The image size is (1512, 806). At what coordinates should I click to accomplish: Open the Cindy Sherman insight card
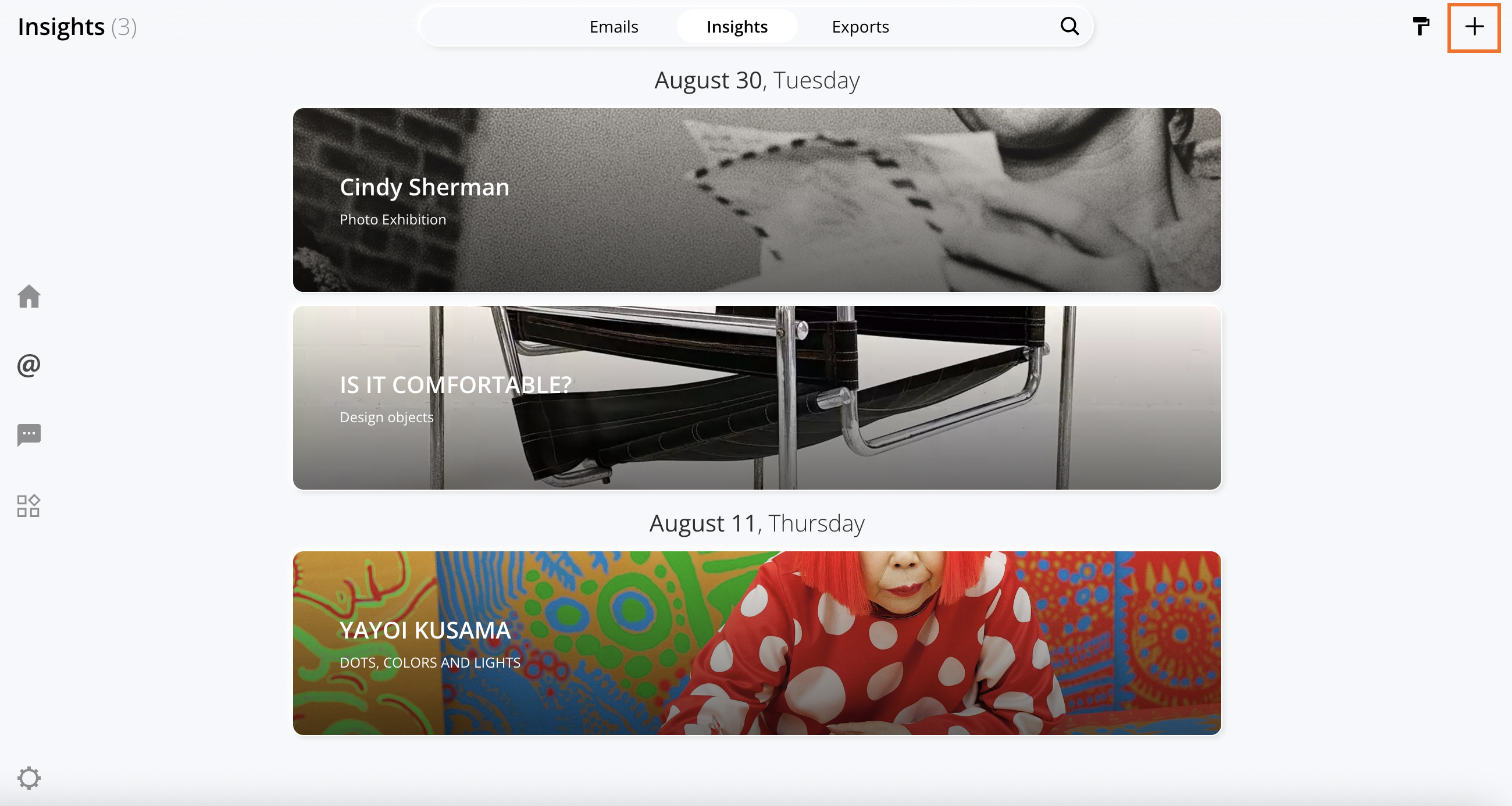click(757, 199)
